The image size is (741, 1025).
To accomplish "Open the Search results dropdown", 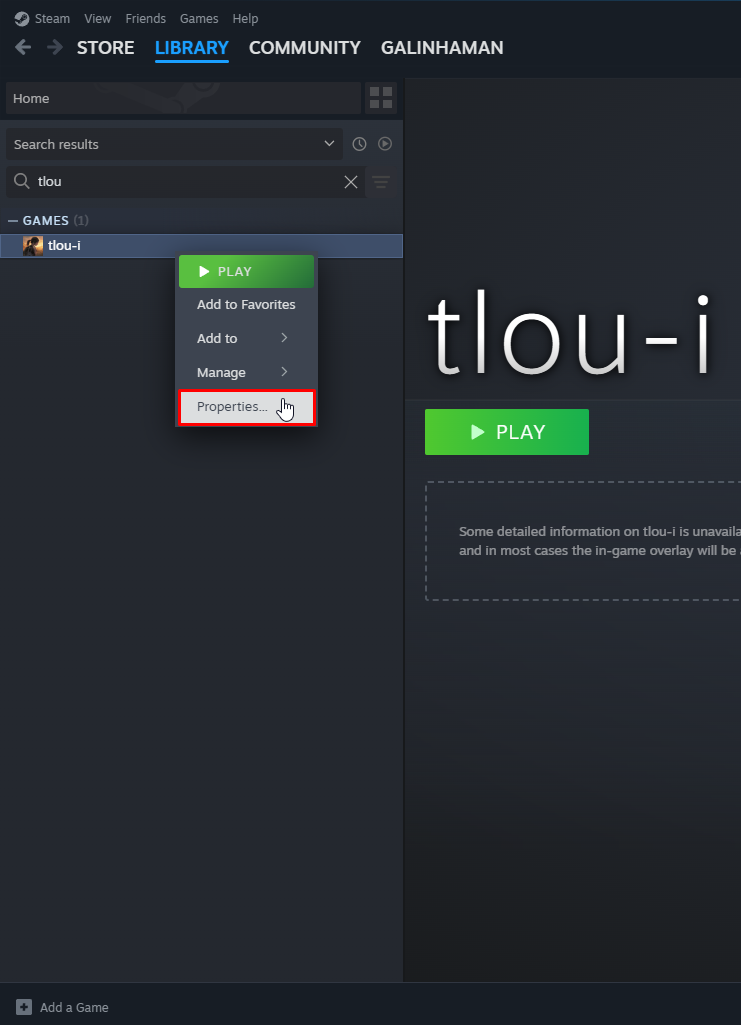I will pos(174,144).
